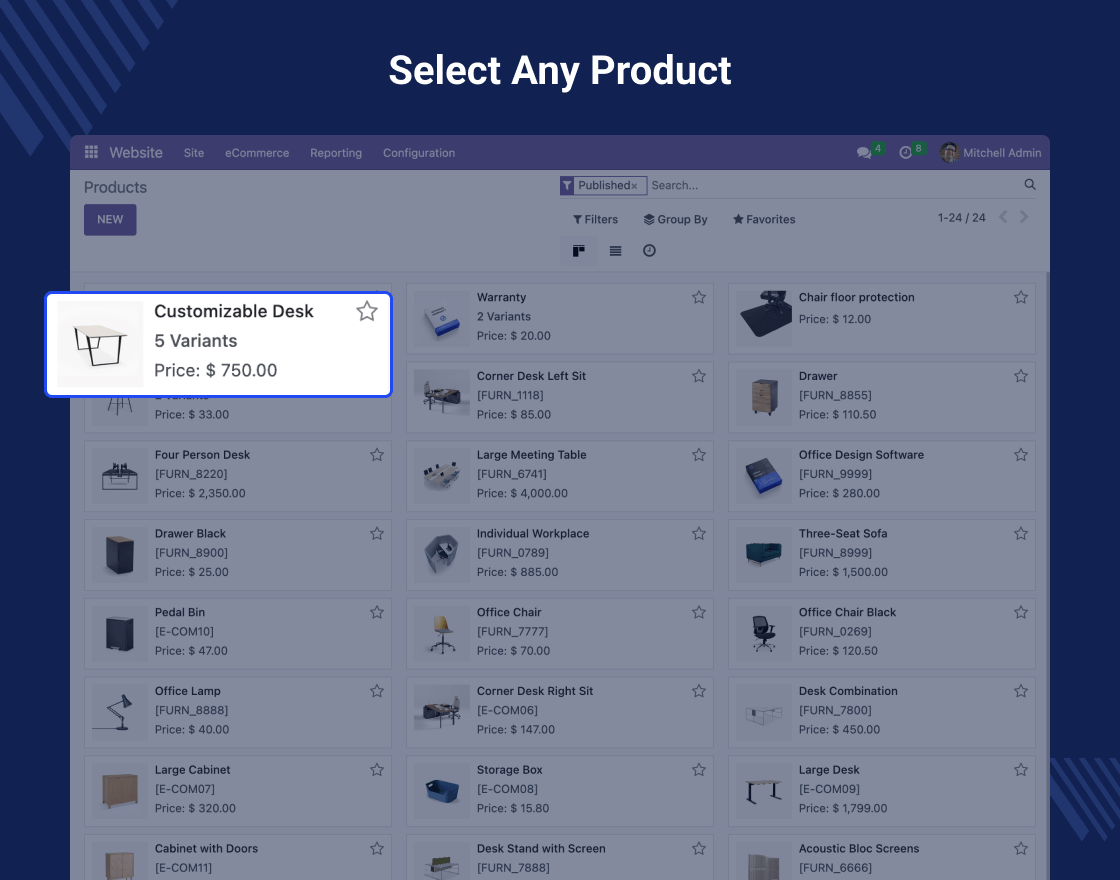Expand the Group By dropdown
Viewport: 1120px width, 880px height.
[x=675, y=219]
